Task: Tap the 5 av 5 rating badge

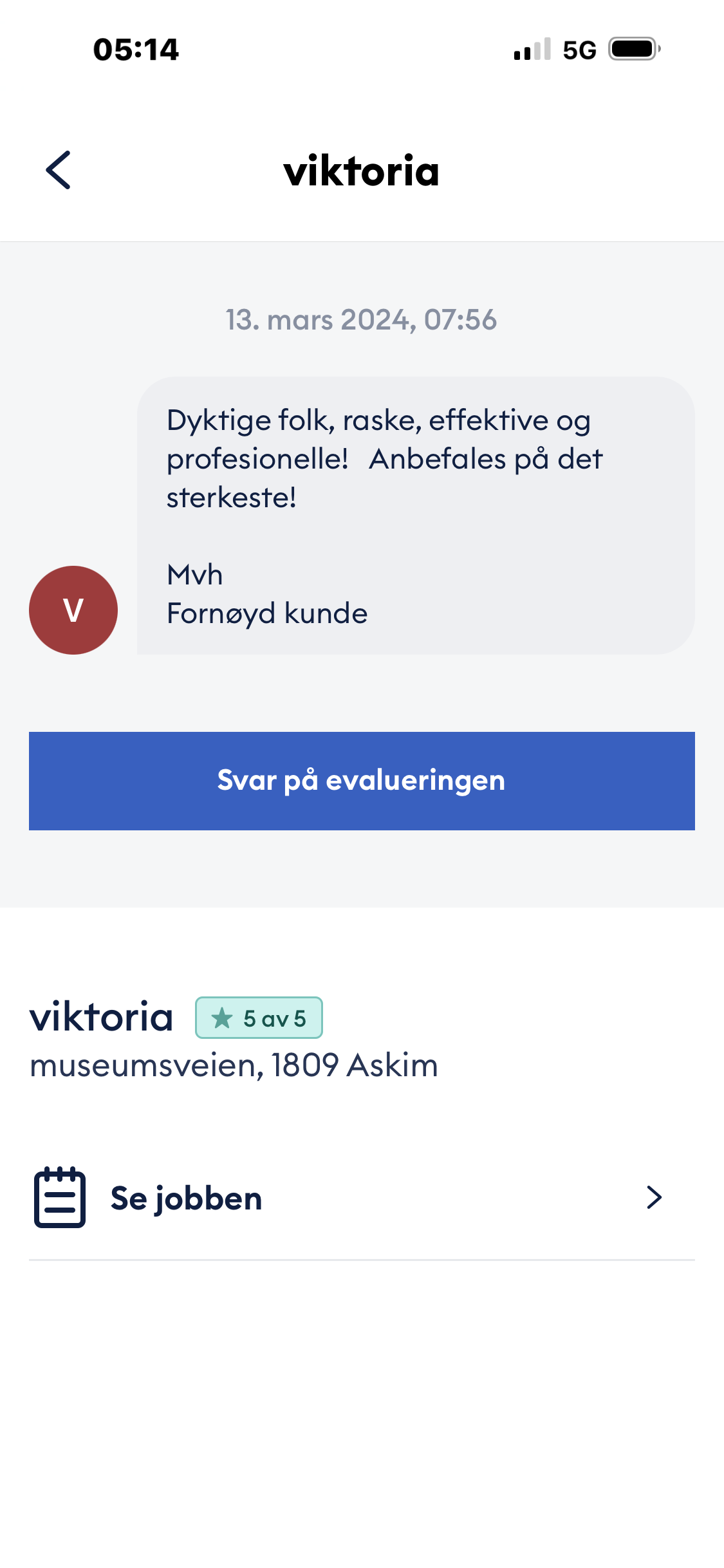Action: click(259, 1018)
